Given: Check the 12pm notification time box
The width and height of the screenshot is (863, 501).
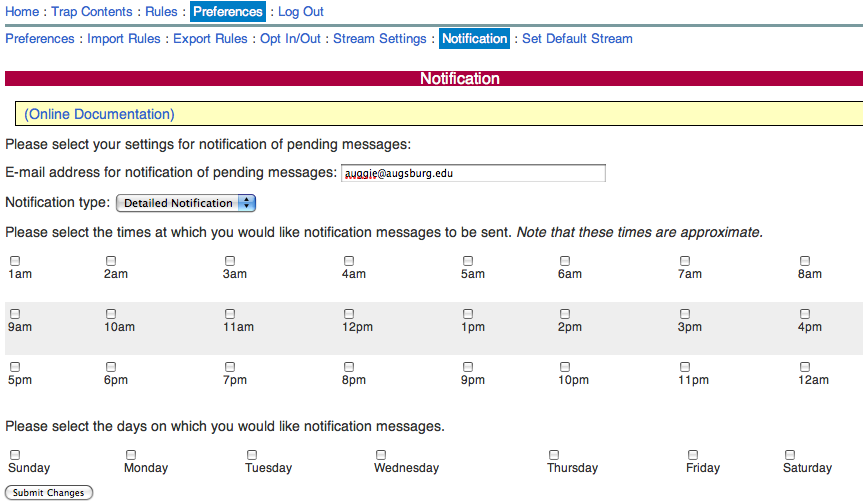Looking at the screenshot, I should pos(349,314).
